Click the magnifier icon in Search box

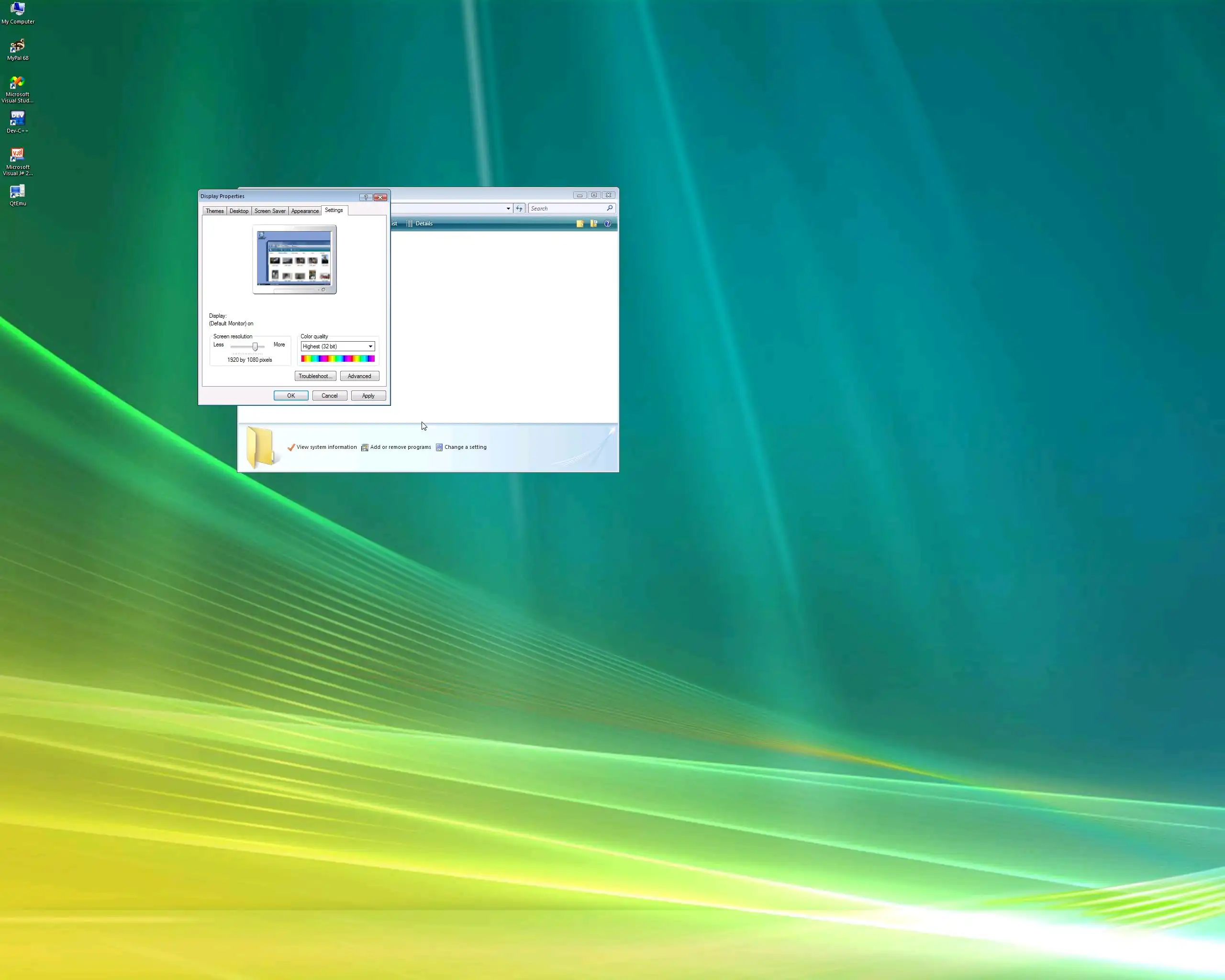610,209
